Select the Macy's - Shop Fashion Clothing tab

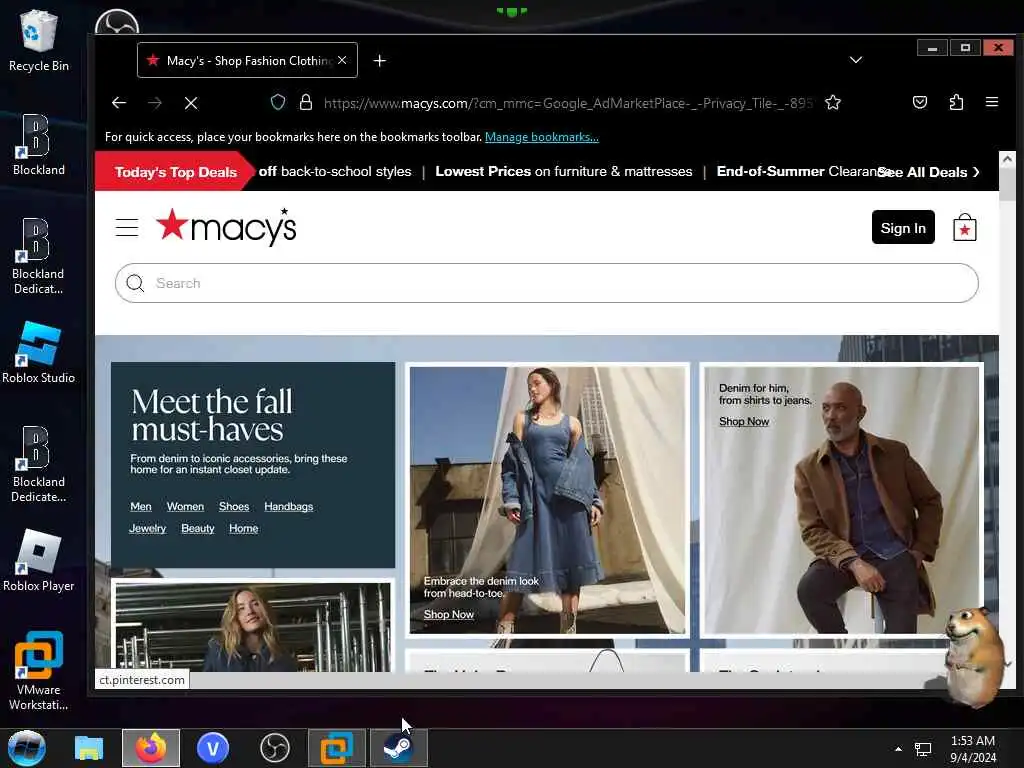(x=248, y=60)
